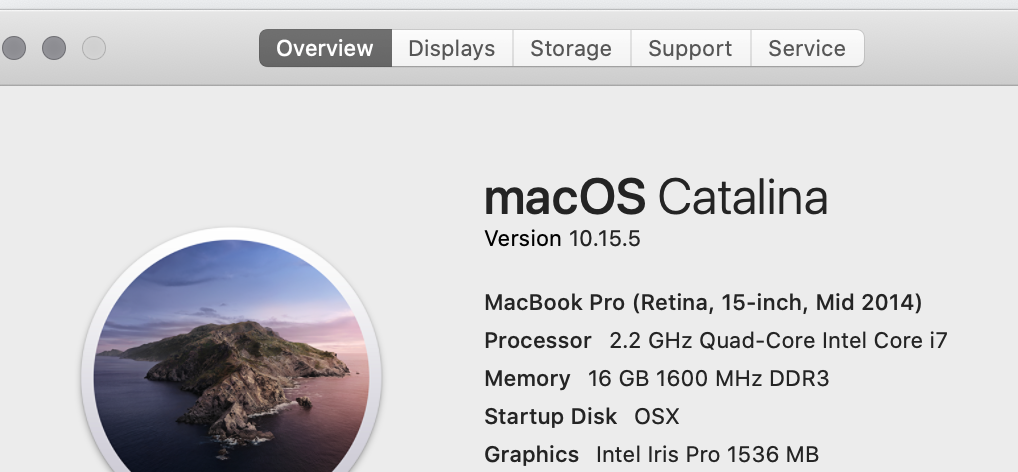Click the 2.2 GHz Quad-Core processor value
Screen dimensions: 1018x472
pyautogui.click(x=778, y=340)
